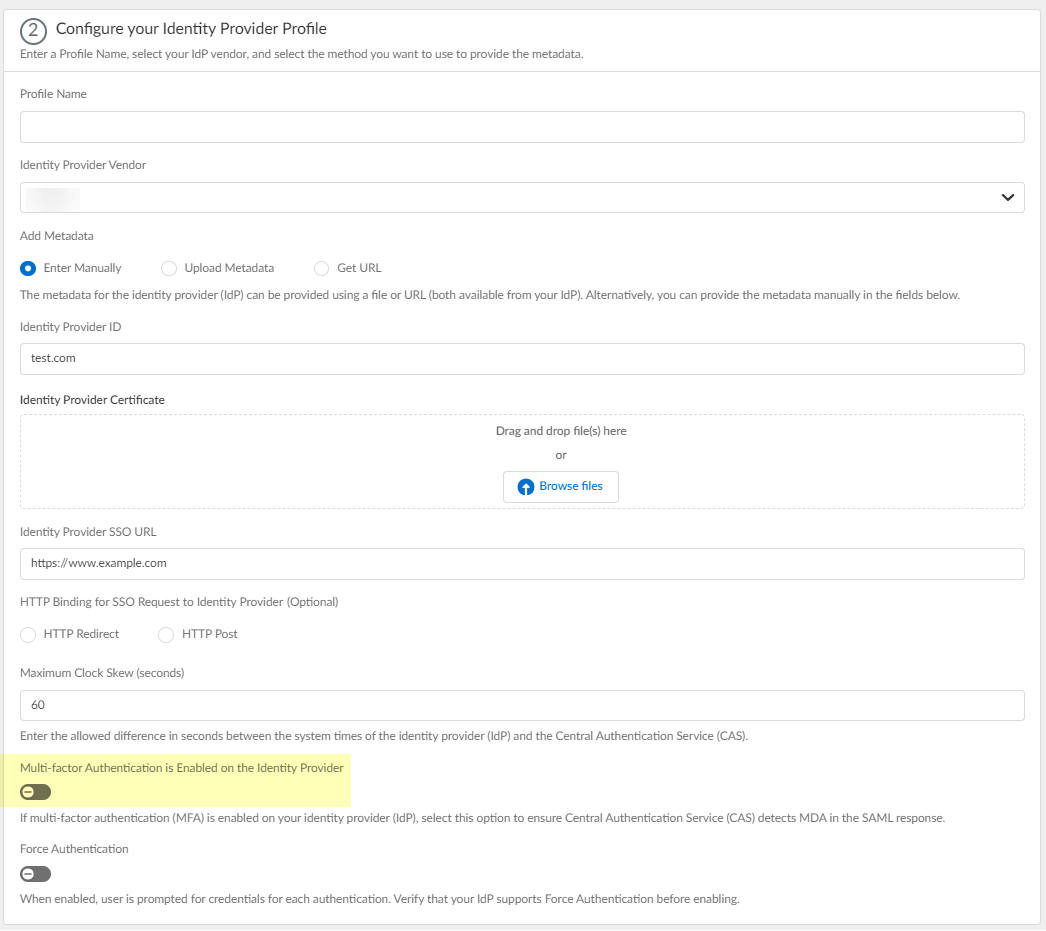Click the 'Maximum Clock Skew (seconds)' label
This screenshot has width=1046, height=931.
point(102,673)
